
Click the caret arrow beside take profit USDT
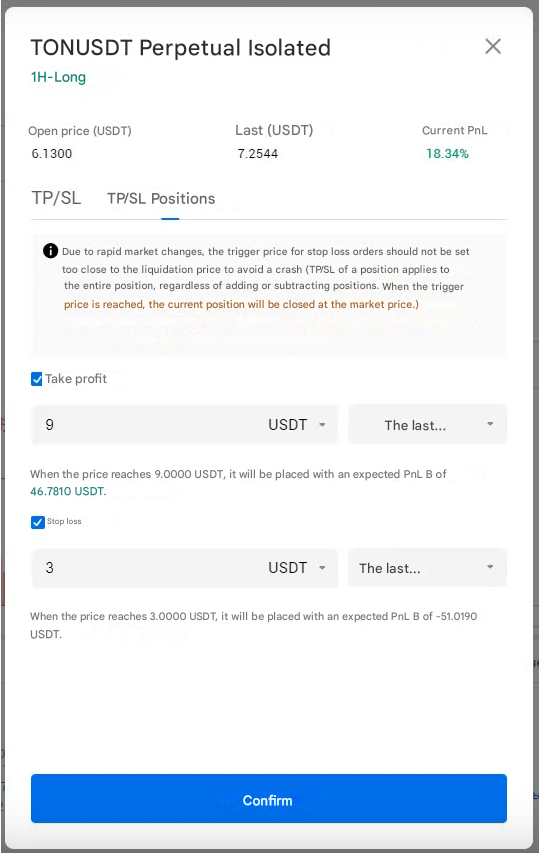(322, 425)
